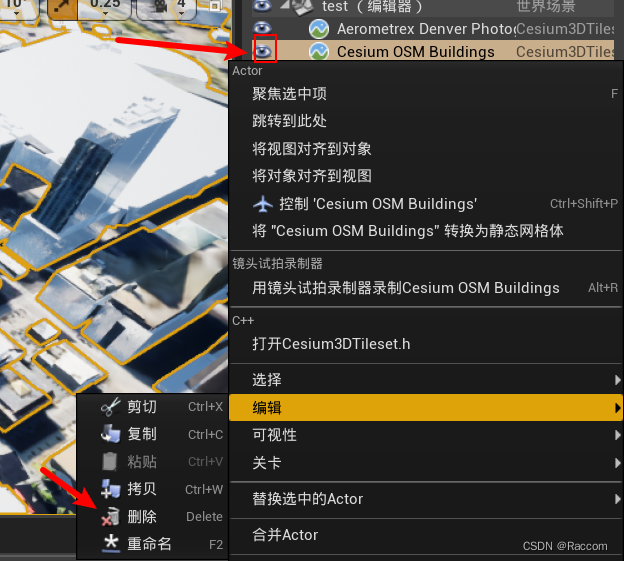Click the camera speed icon
Image resolution: width=624 pixels, height=561 pixels.
click(x=160, y=7)
